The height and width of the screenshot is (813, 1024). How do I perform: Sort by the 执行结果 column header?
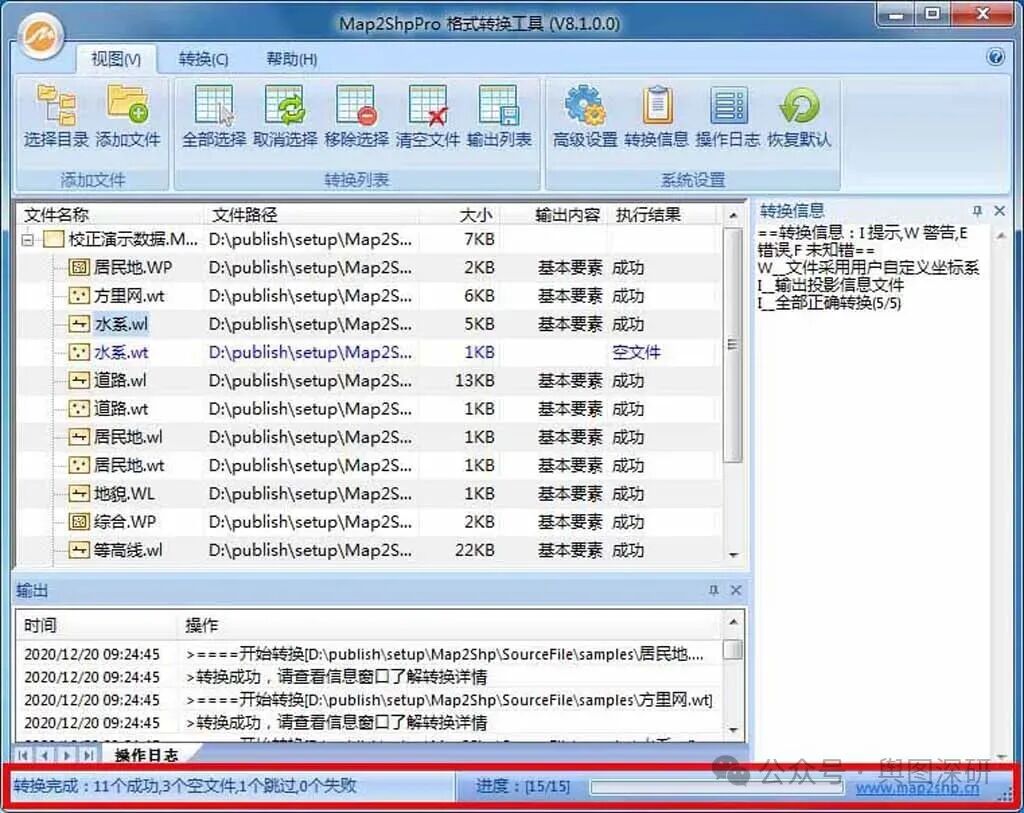pos(662,215)
